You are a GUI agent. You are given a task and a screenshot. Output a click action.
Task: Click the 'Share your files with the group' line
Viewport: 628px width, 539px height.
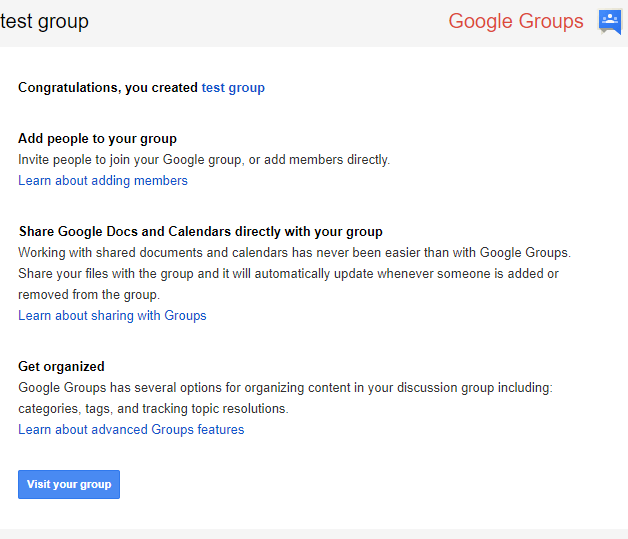(288, 274)
